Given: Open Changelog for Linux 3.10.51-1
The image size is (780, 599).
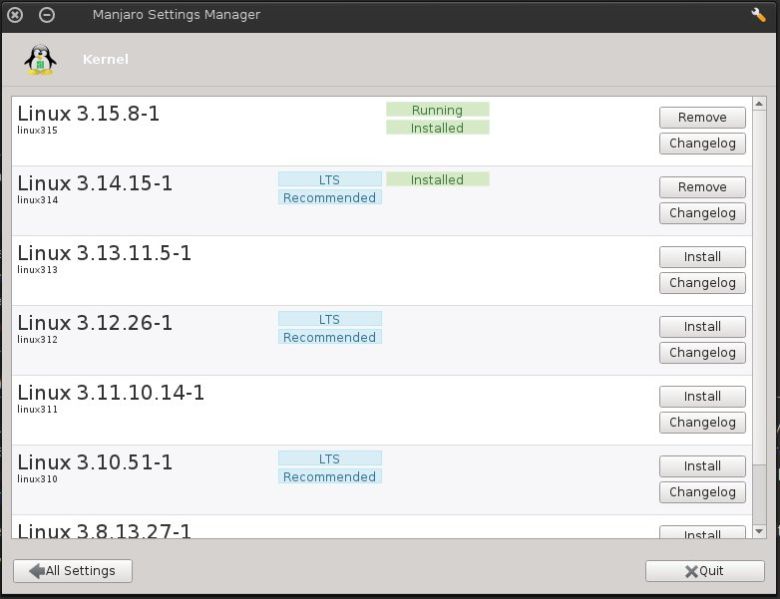Looking at the screenshot, I should (702, 492).
